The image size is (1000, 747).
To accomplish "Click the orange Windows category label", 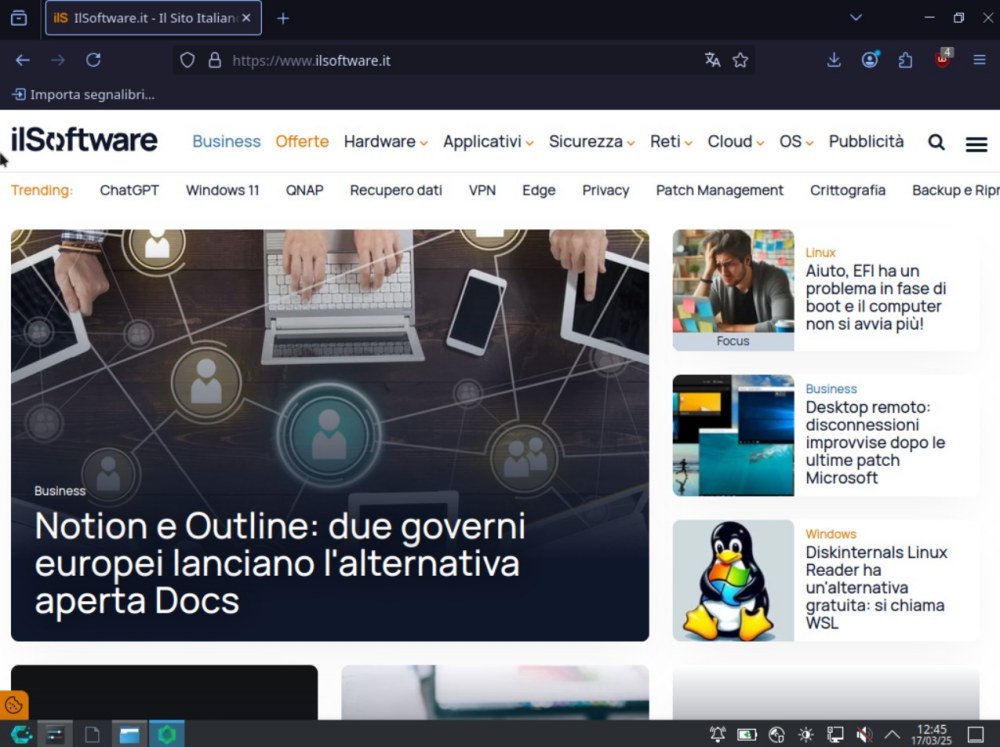I will click(831, 534).
